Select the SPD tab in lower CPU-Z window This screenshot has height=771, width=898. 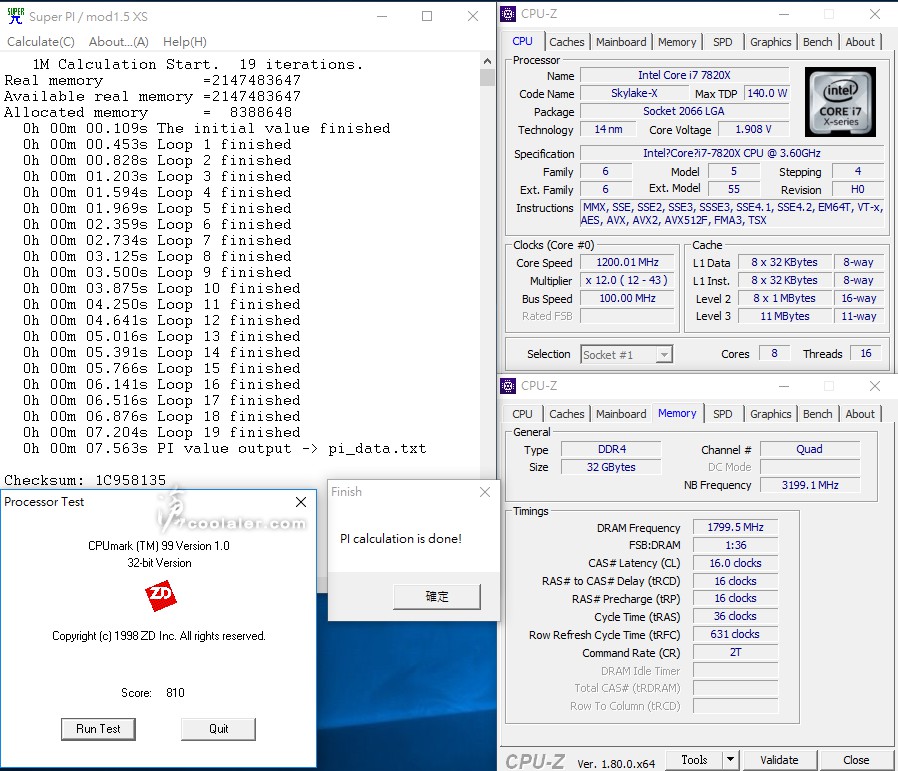coord(722,414)
